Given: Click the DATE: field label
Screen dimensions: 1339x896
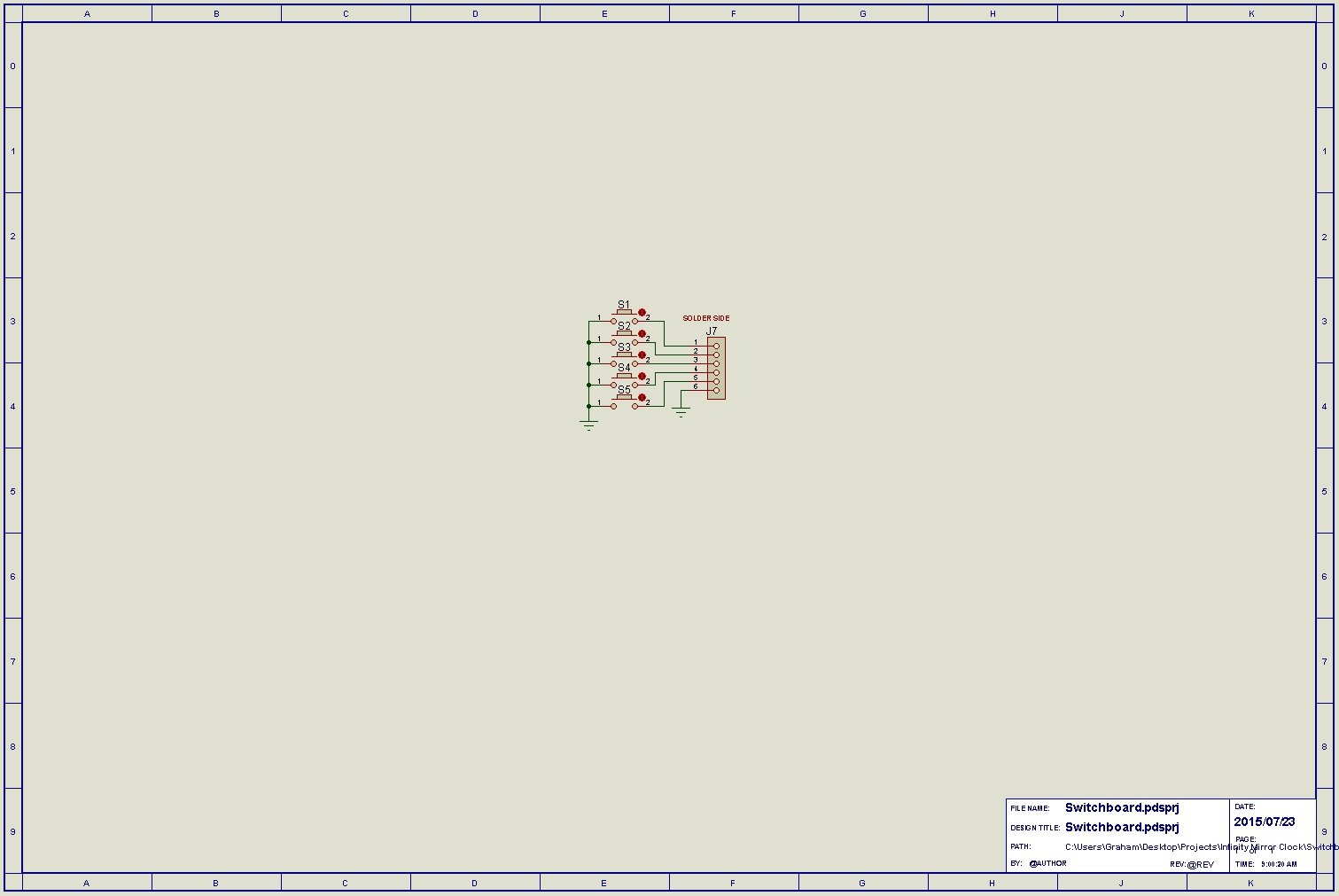Looking at the screenshot, I should (x=1245, y=806).
